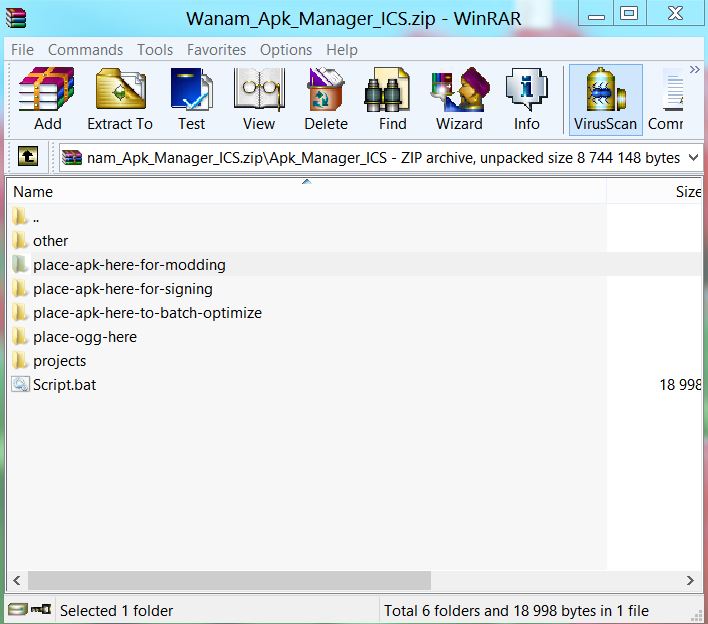Open the File menu

point(22,50)
